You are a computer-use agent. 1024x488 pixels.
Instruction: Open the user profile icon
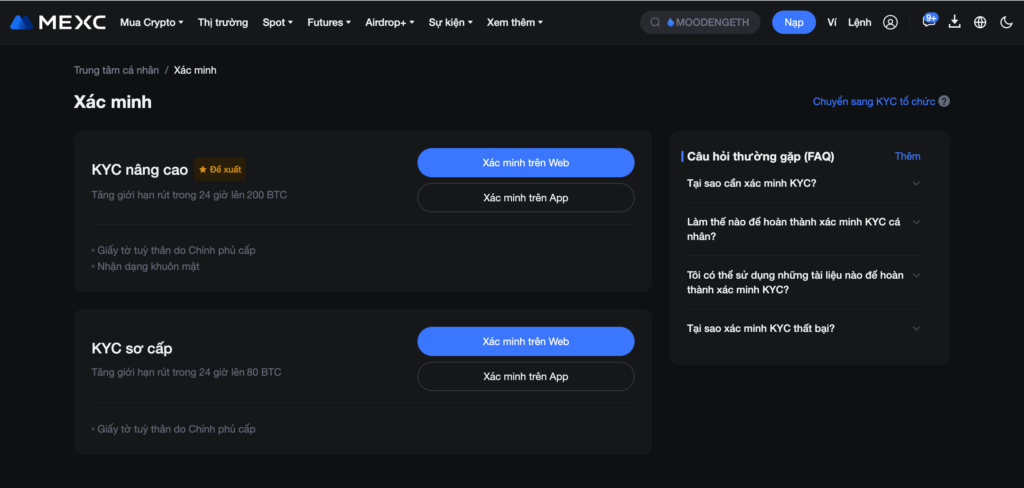tap(890, 22)
